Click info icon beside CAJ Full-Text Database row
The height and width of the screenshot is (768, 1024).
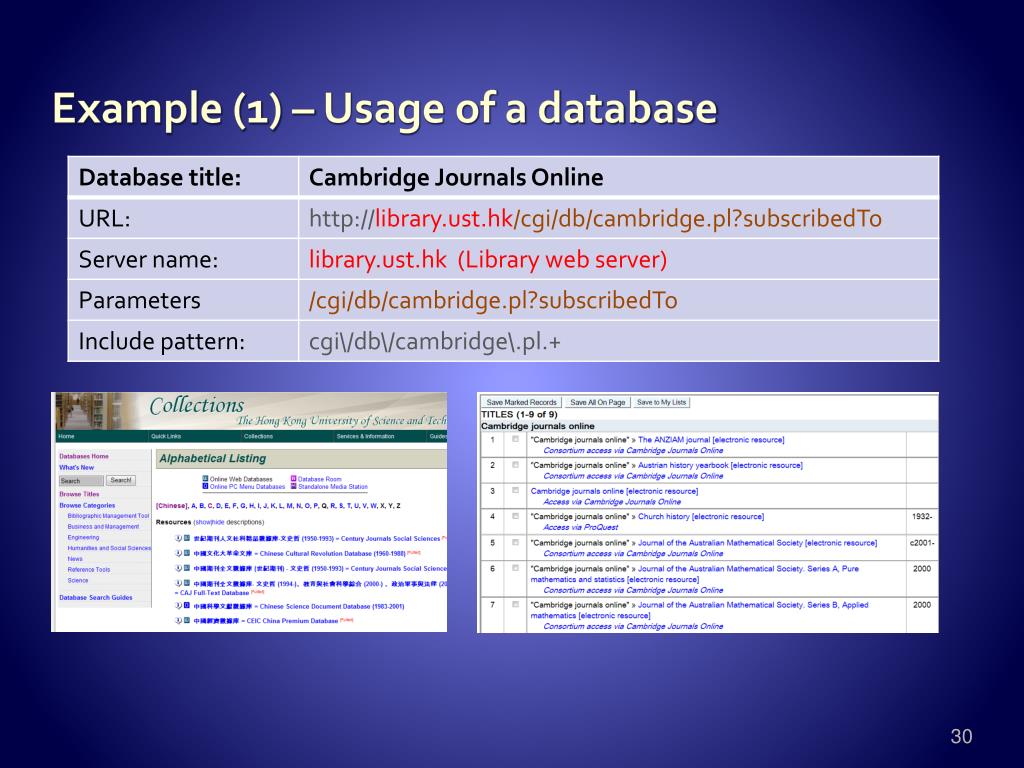click(x=178, y=583)
